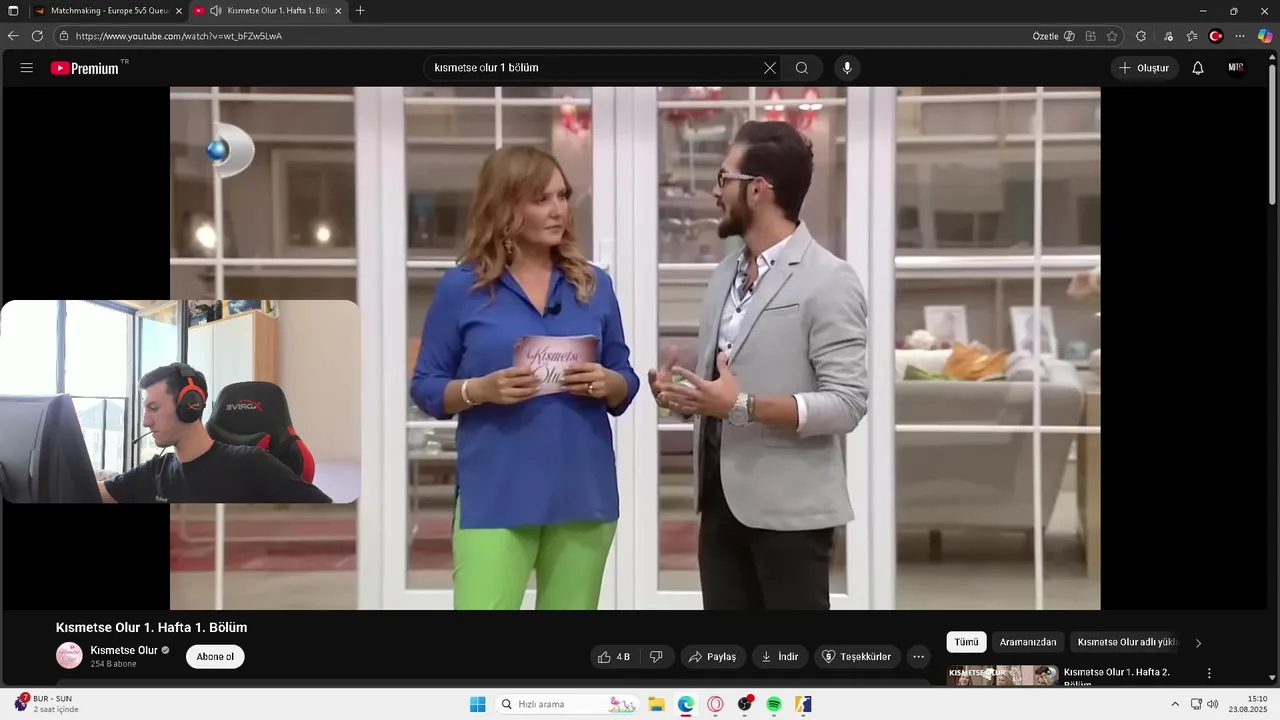
Task: Open browser Settings and more menu
Action: (x=1240, y=36)
